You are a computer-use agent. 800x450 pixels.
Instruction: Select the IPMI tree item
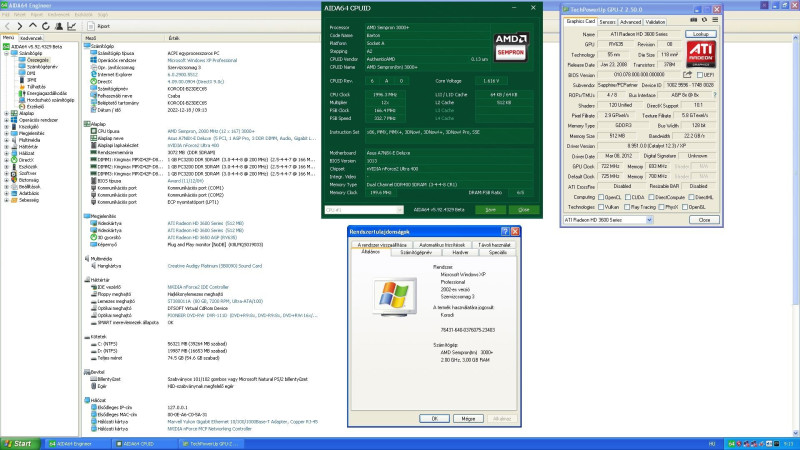pyautogui.click(x=28, y=80)
